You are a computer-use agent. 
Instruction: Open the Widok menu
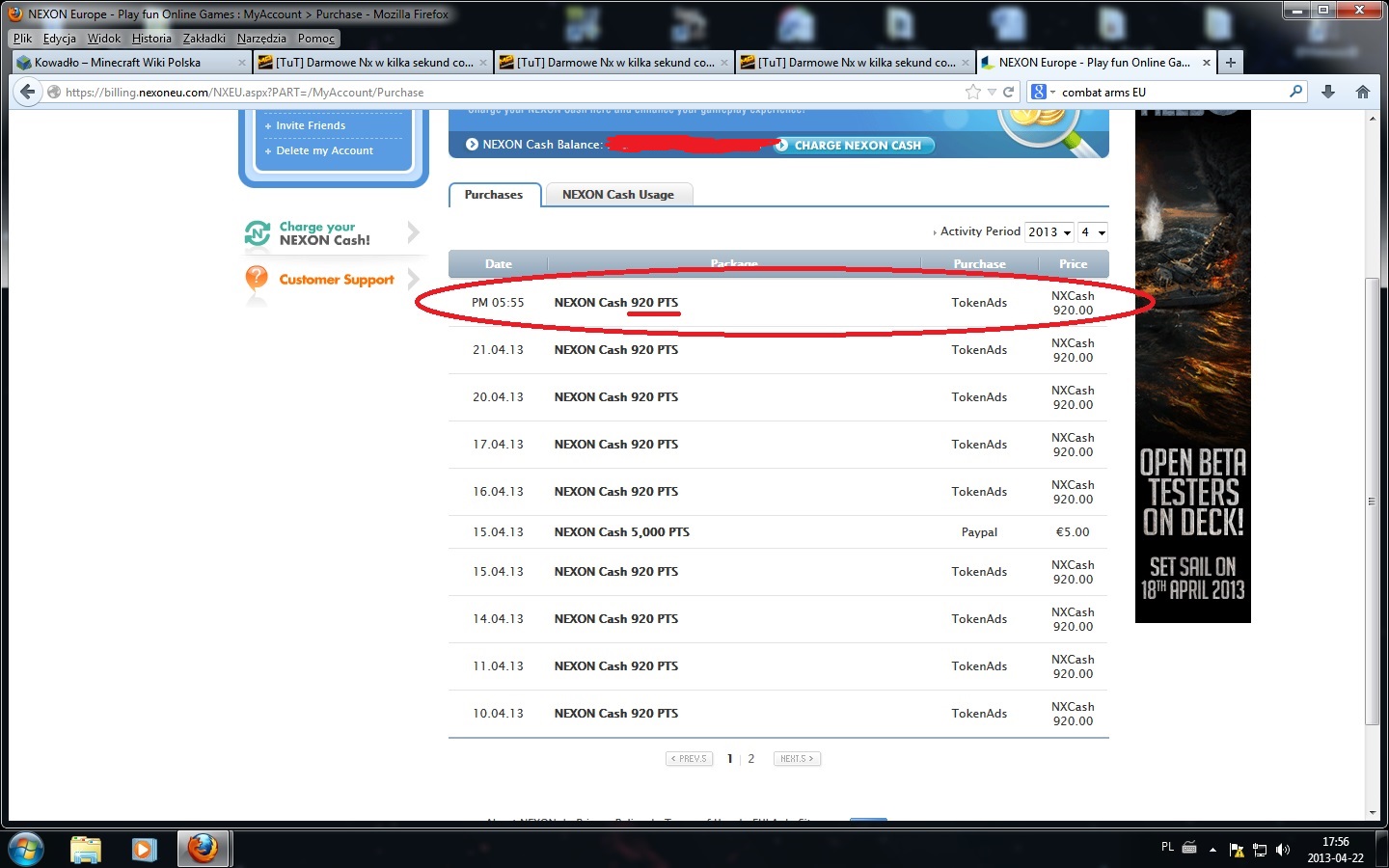[x=104, y=39]
